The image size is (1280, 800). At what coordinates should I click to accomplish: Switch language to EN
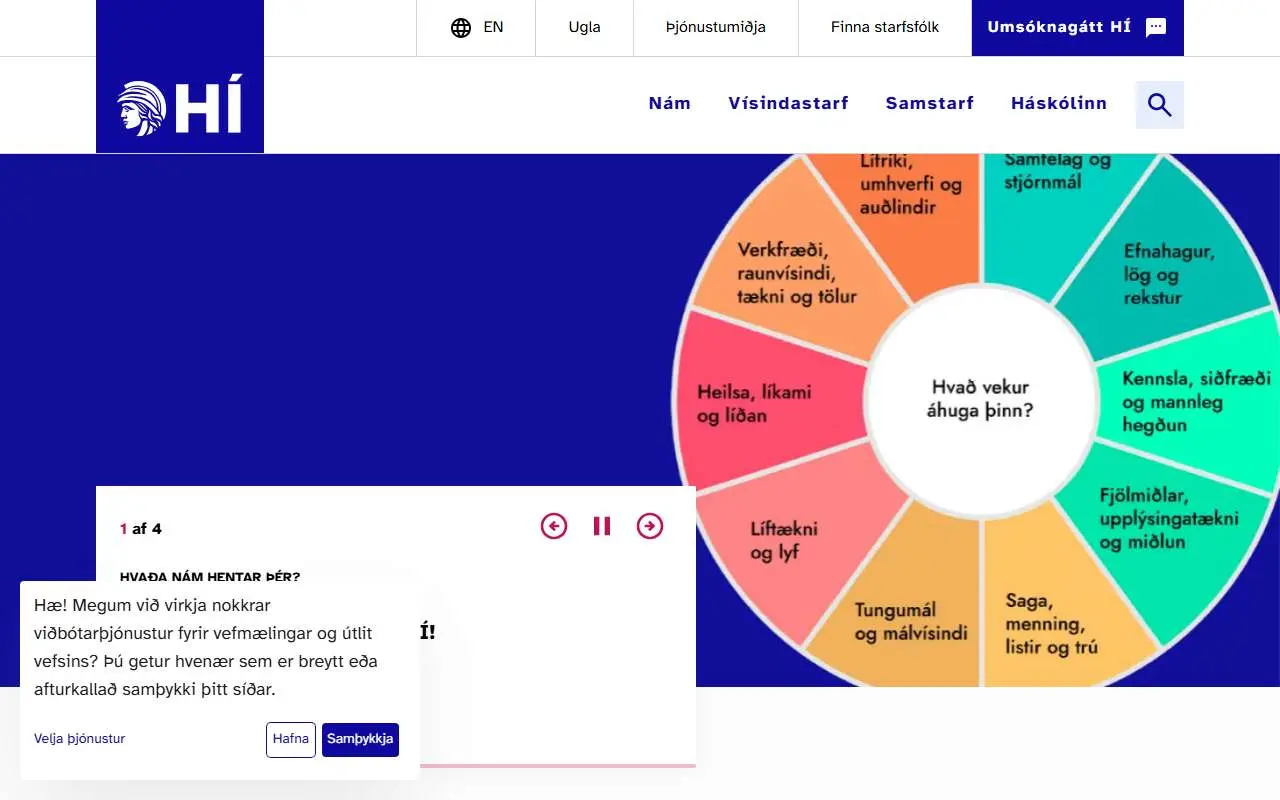494,28
